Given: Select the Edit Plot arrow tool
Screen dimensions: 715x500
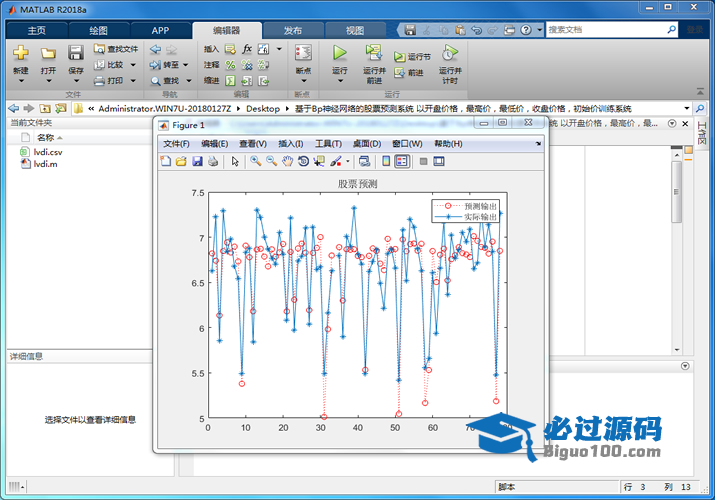Looking at the screenshot, I should (x=235, y=161).
